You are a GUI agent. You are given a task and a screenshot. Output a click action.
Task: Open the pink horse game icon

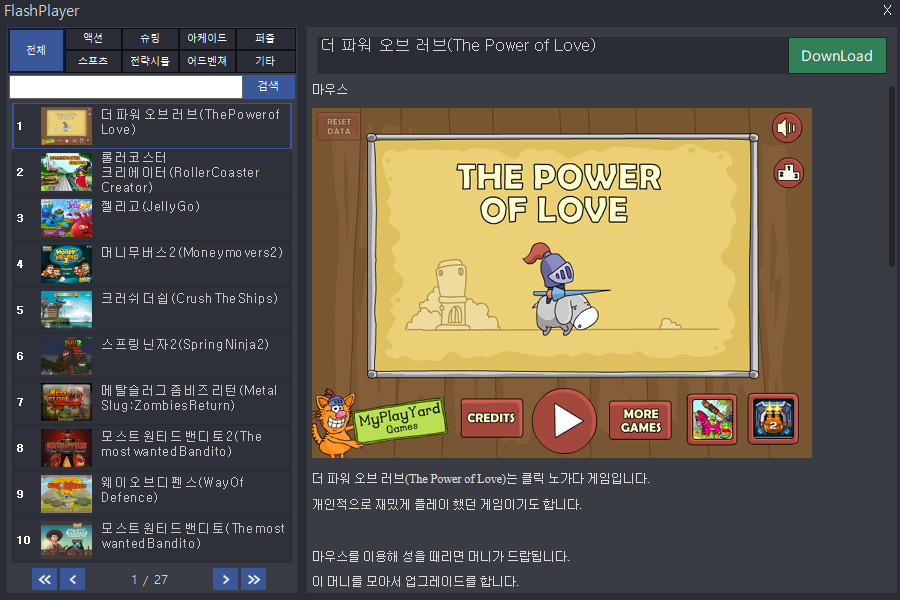click(x=712, y=420)
